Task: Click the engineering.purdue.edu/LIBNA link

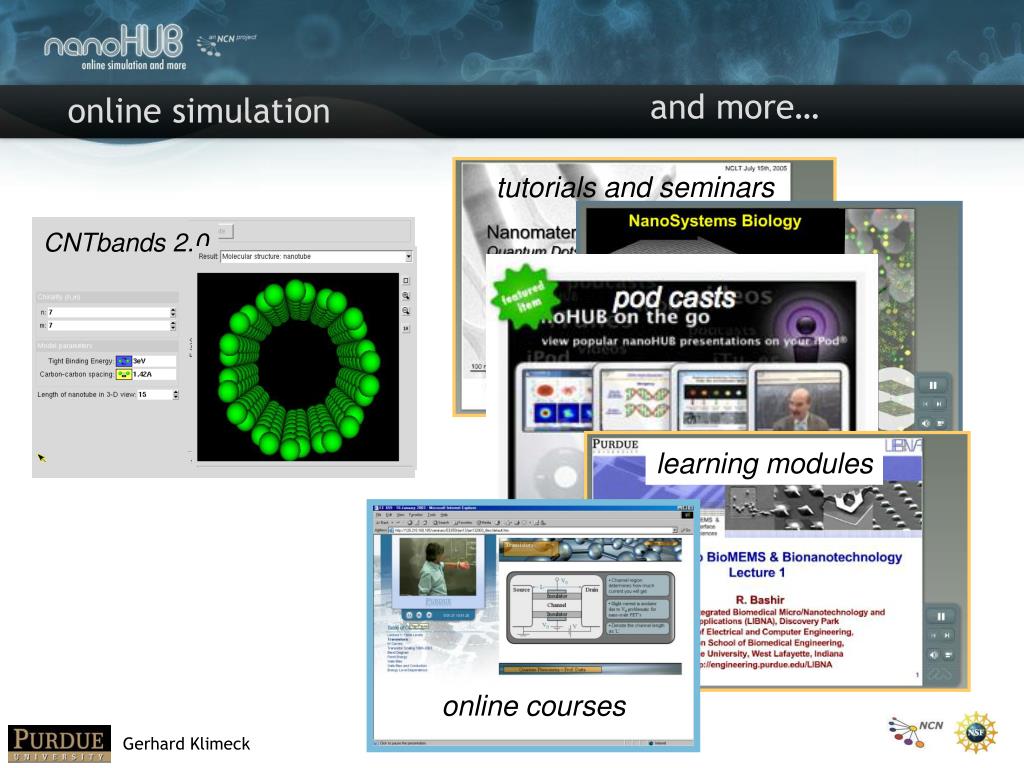Action: [x=765, y=665]
